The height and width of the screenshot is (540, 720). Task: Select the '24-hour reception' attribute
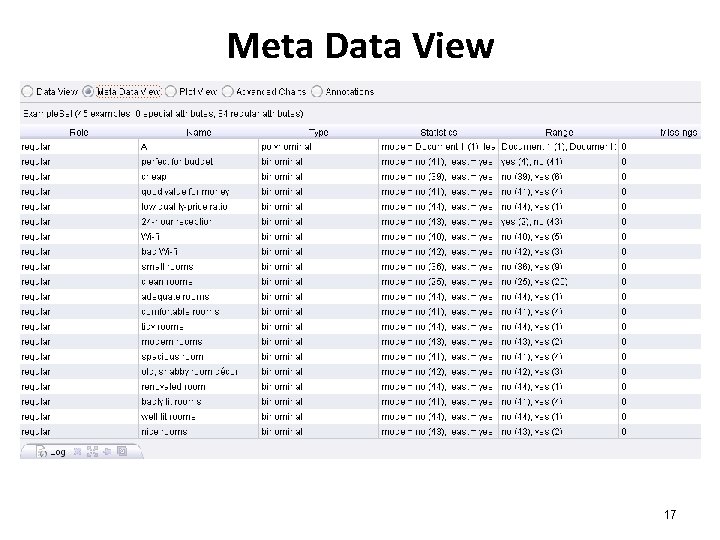(176, 222)
